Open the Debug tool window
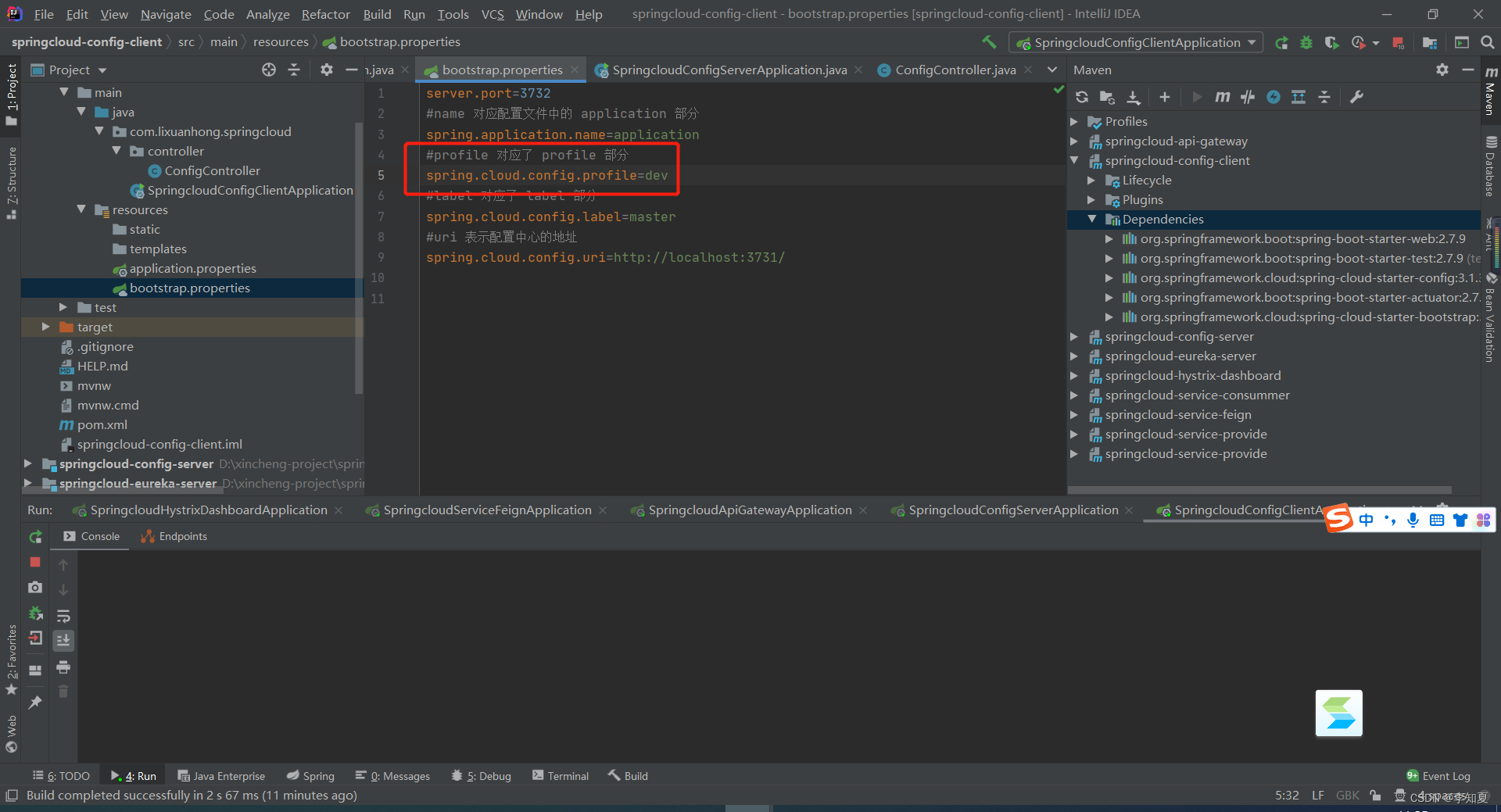 (x=482, y=776)
